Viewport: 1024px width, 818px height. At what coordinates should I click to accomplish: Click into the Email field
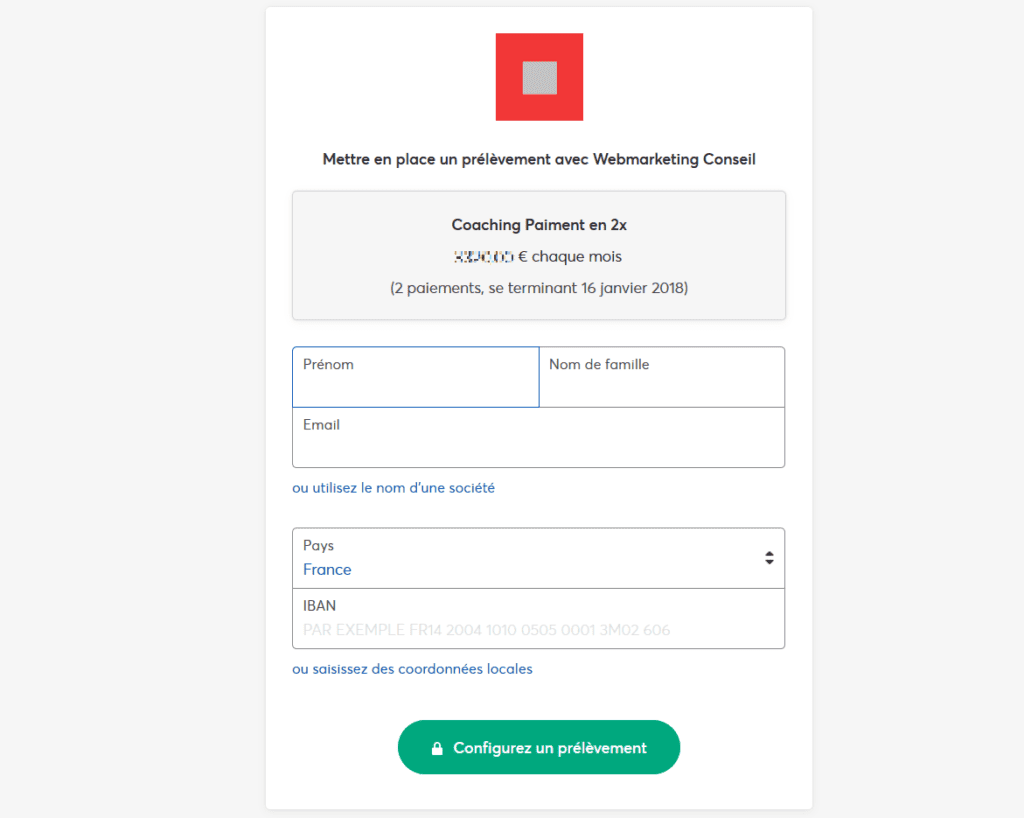[538, 437]
